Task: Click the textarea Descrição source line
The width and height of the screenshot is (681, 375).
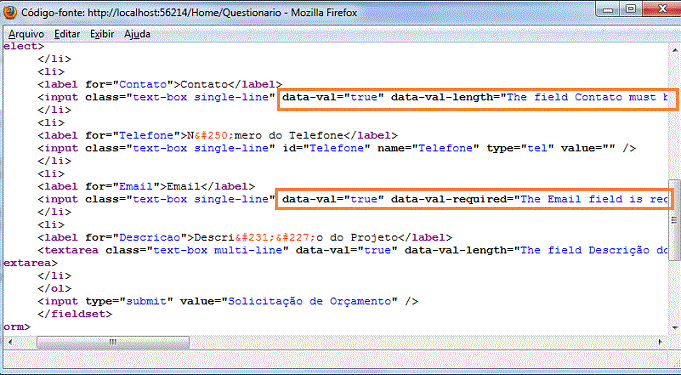Action: click(352, 250)
